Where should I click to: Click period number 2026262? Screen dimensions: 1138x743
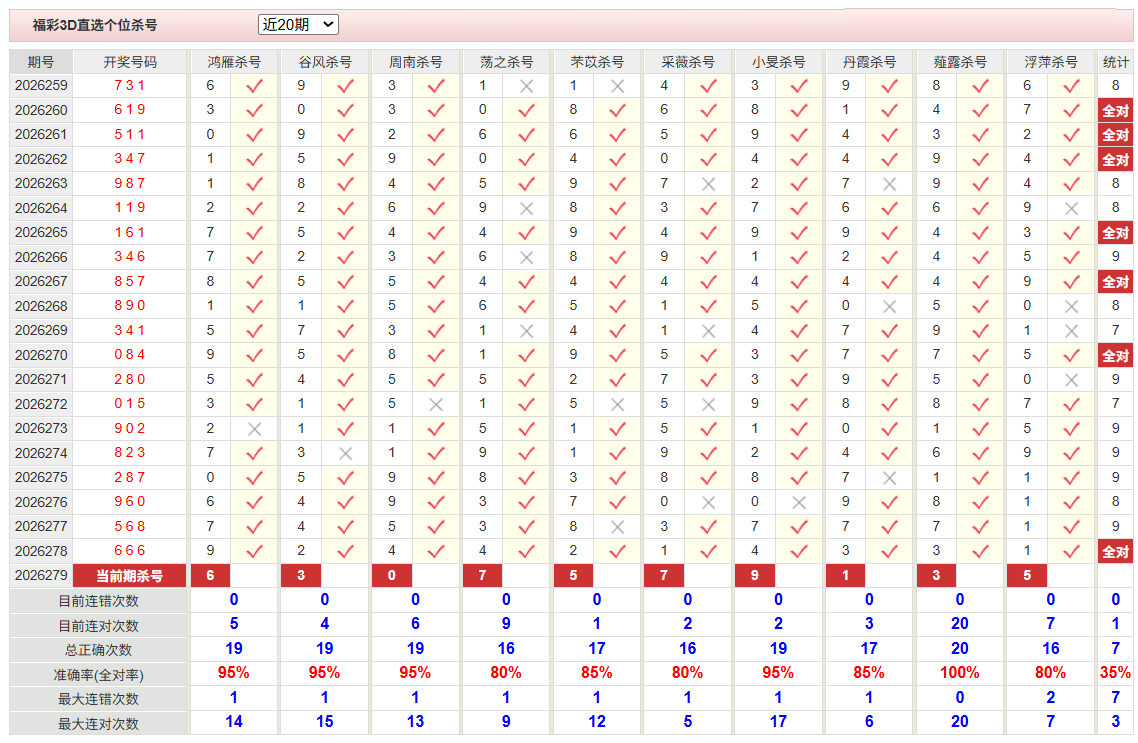click(x=41, y=159)
